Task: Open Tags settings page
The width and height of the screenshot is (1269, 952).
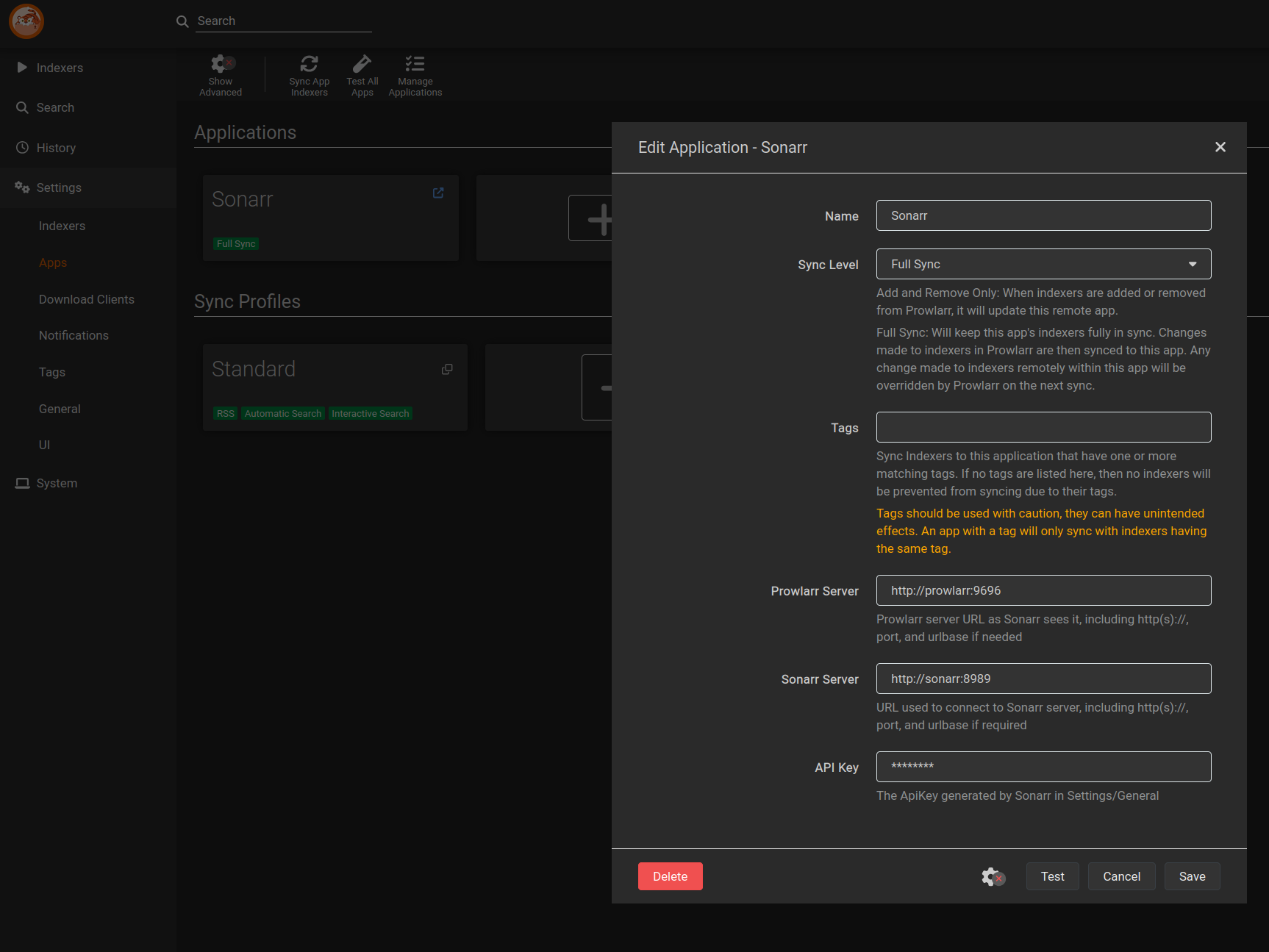Action: (x=52, y=372)
